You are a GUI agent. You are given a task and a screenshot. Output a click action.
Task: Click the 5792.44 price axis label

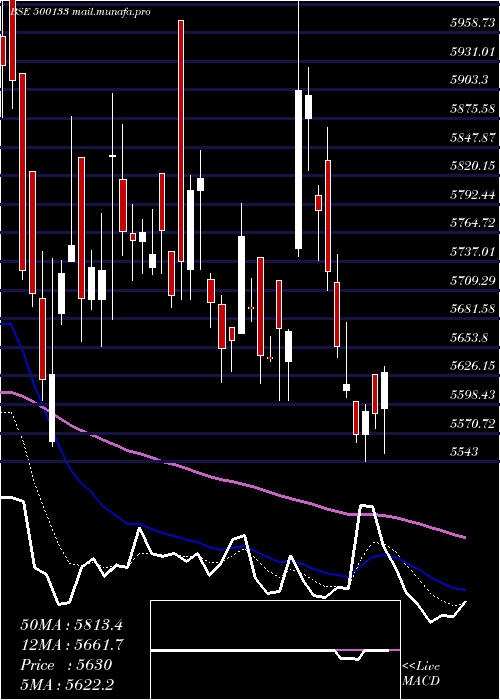[x=473, y=194]
